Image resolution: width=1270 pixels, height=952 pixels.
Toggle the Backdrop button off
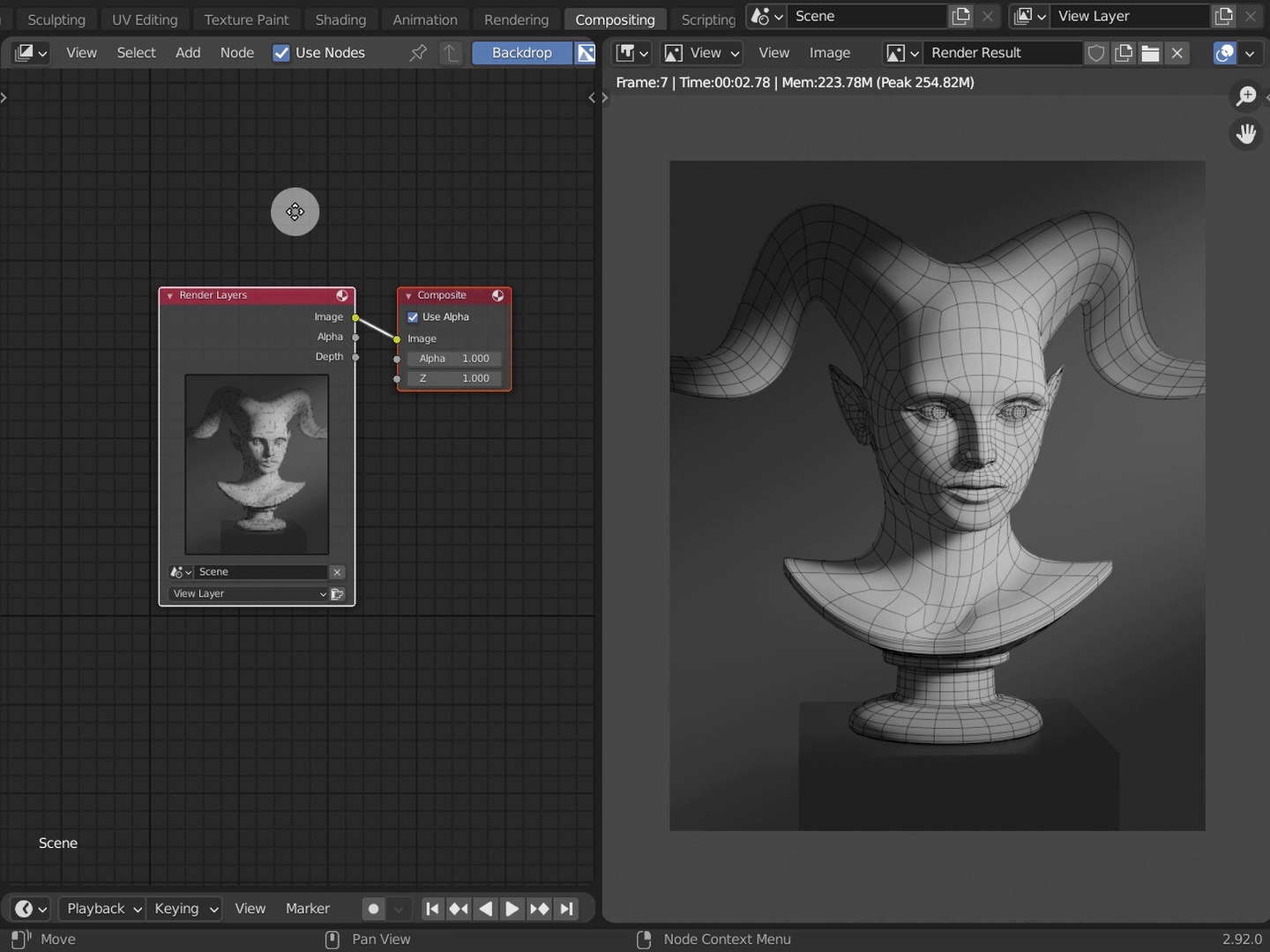pyautogui.click(x=521, y=53)
